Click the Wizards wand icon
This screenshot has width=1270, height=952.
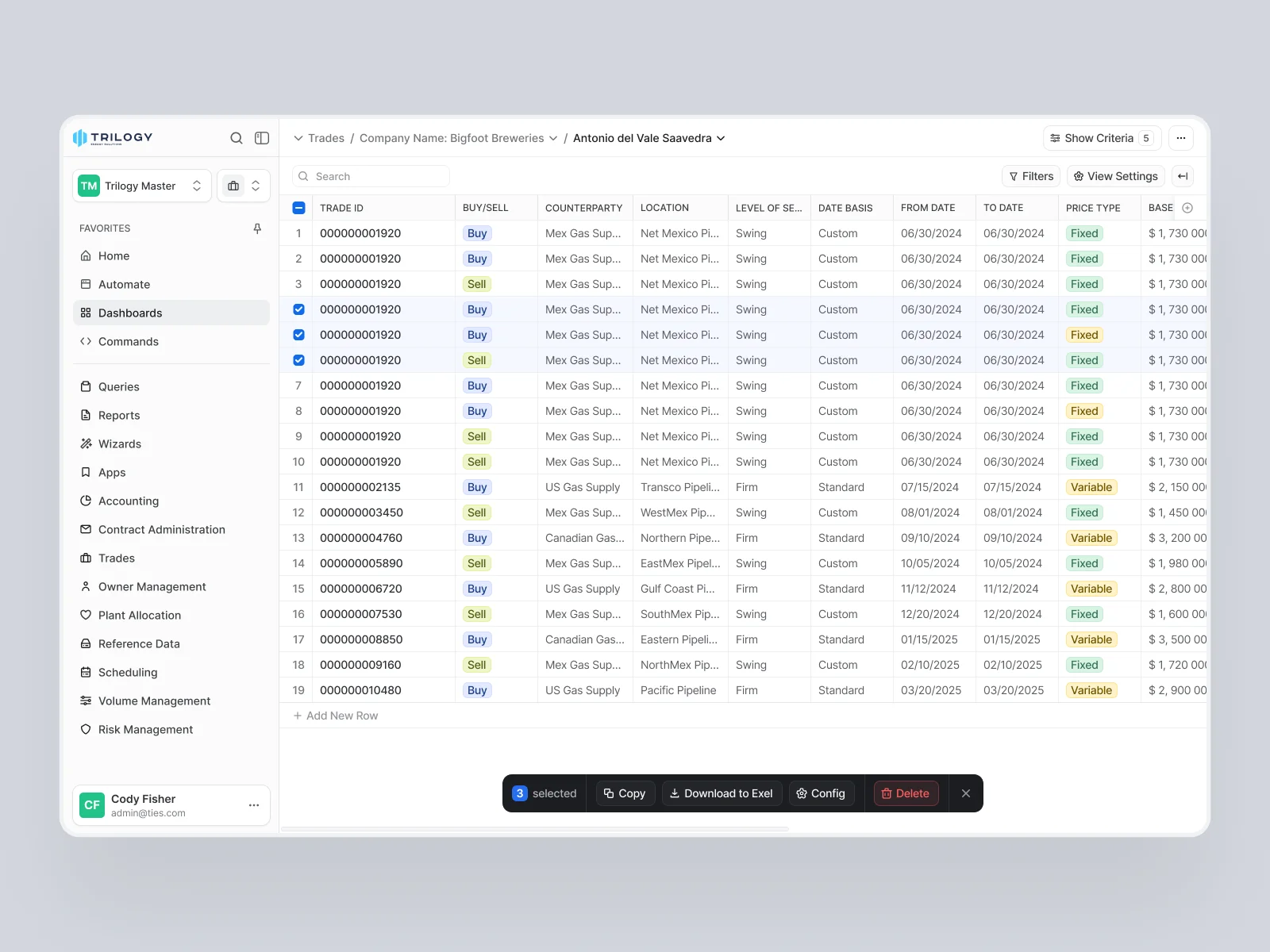coord(86,443)
